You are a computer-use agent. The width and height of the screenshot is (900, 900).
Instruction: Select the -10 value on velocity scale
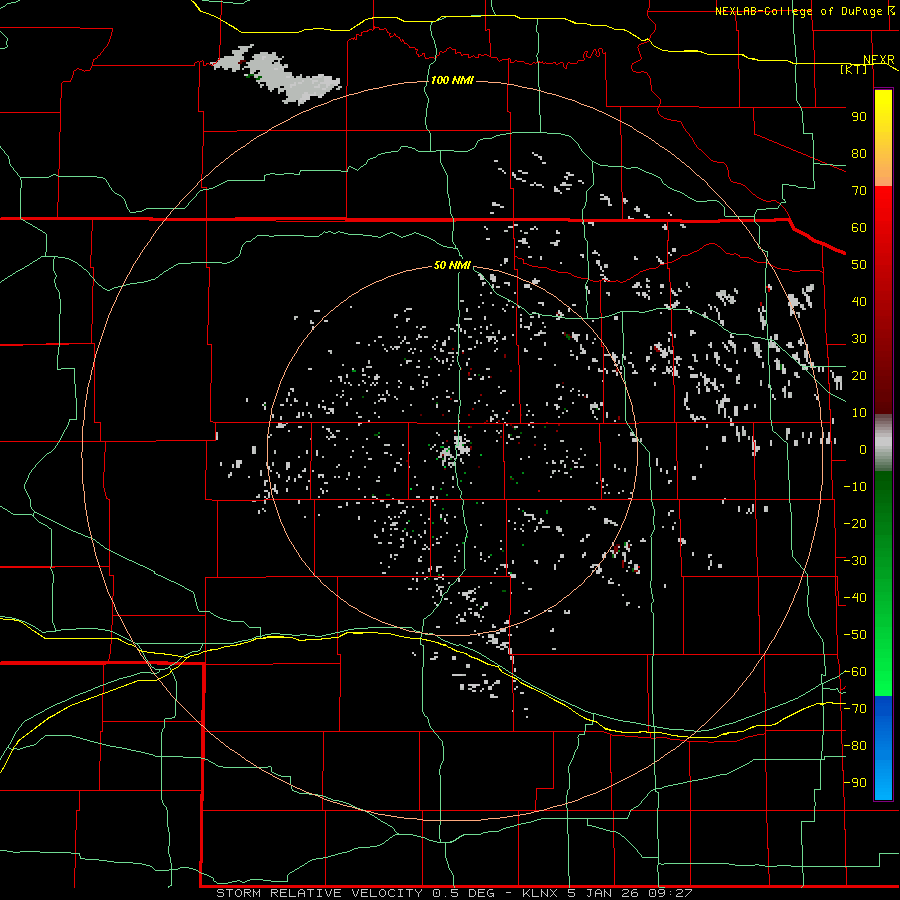(x=855, y=487)
